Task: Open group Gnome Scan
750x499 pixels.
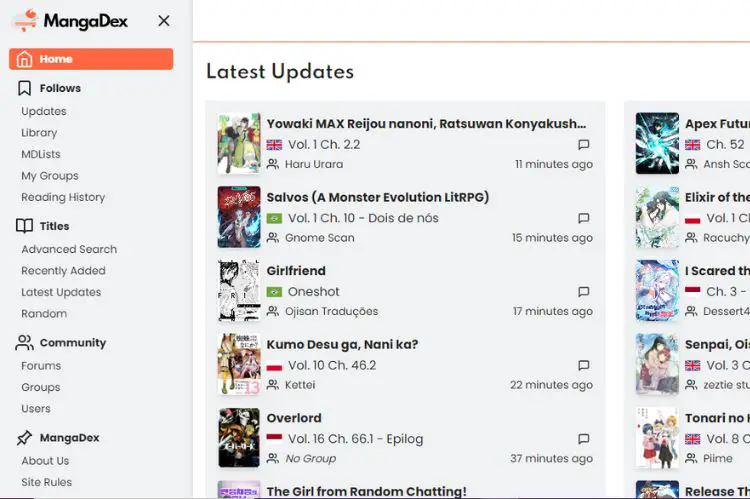Action: pyautogui.click(x=320, y=238)
